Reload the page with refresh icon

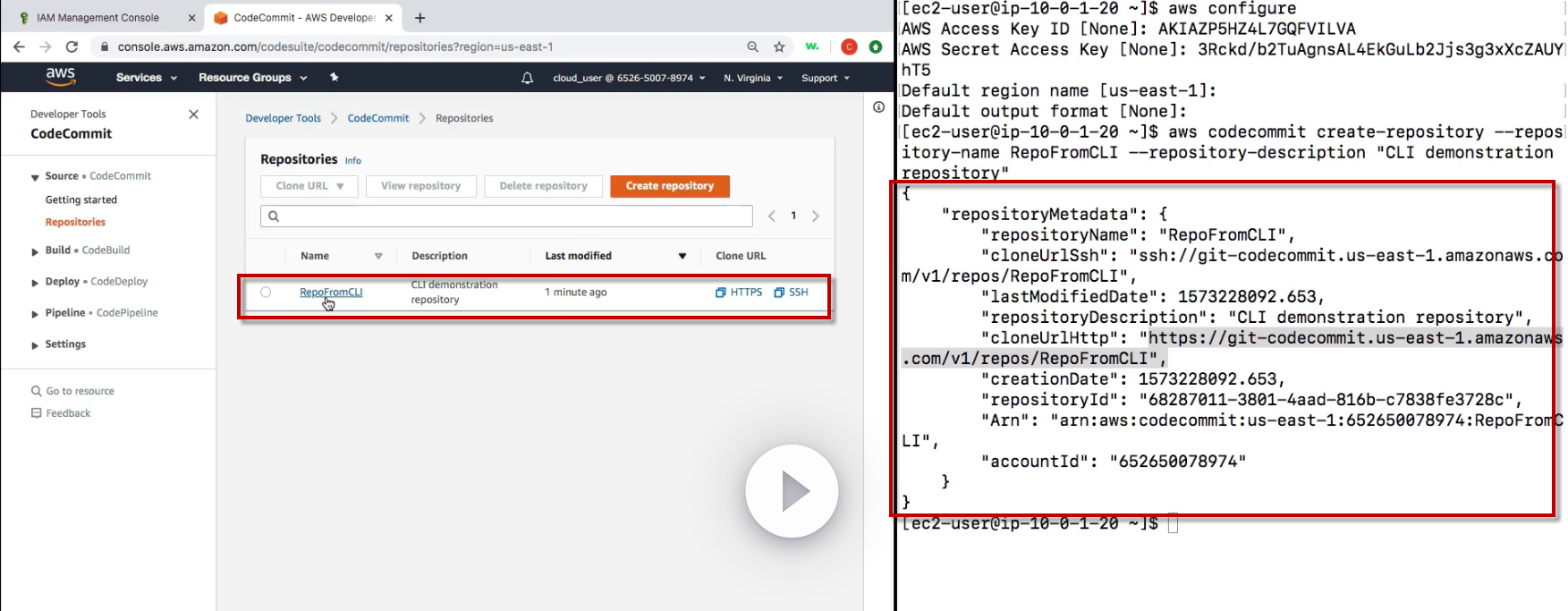[72, 47]
